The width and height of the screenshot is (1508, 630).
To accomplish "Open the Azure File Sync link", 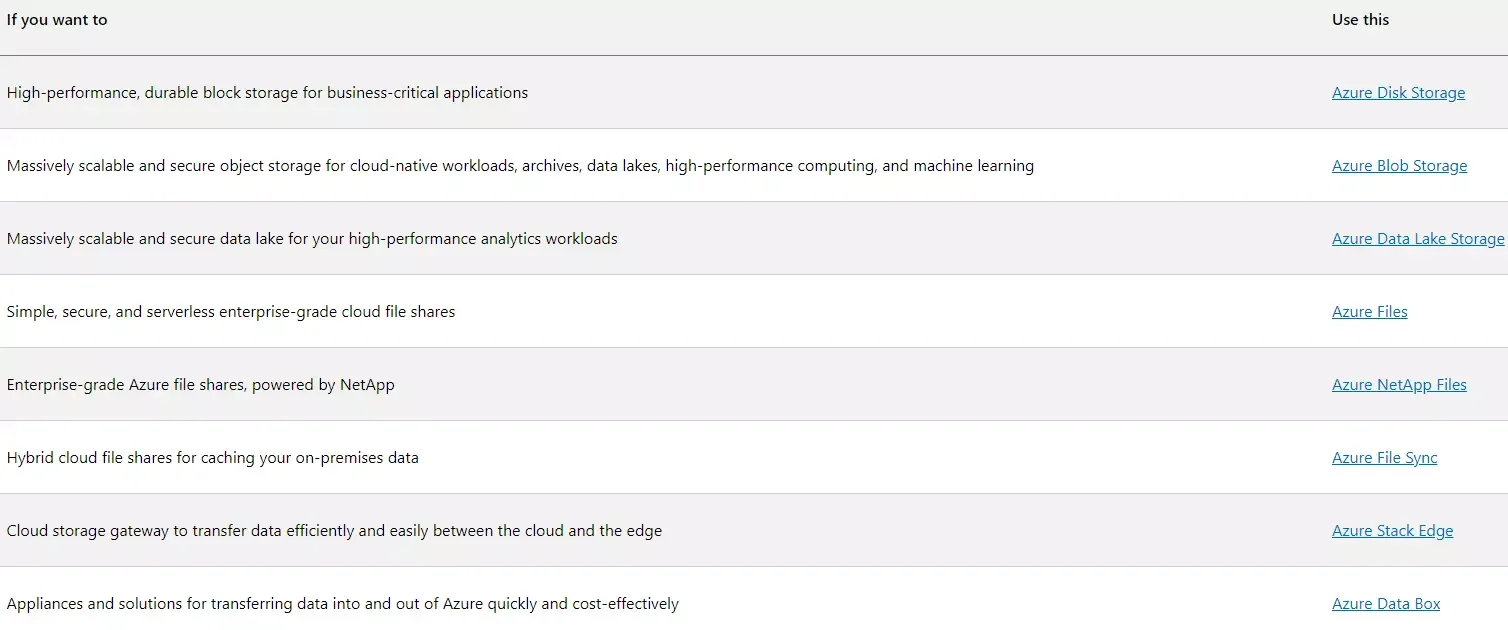I will pyautogui.click(x=1384, y=457).
